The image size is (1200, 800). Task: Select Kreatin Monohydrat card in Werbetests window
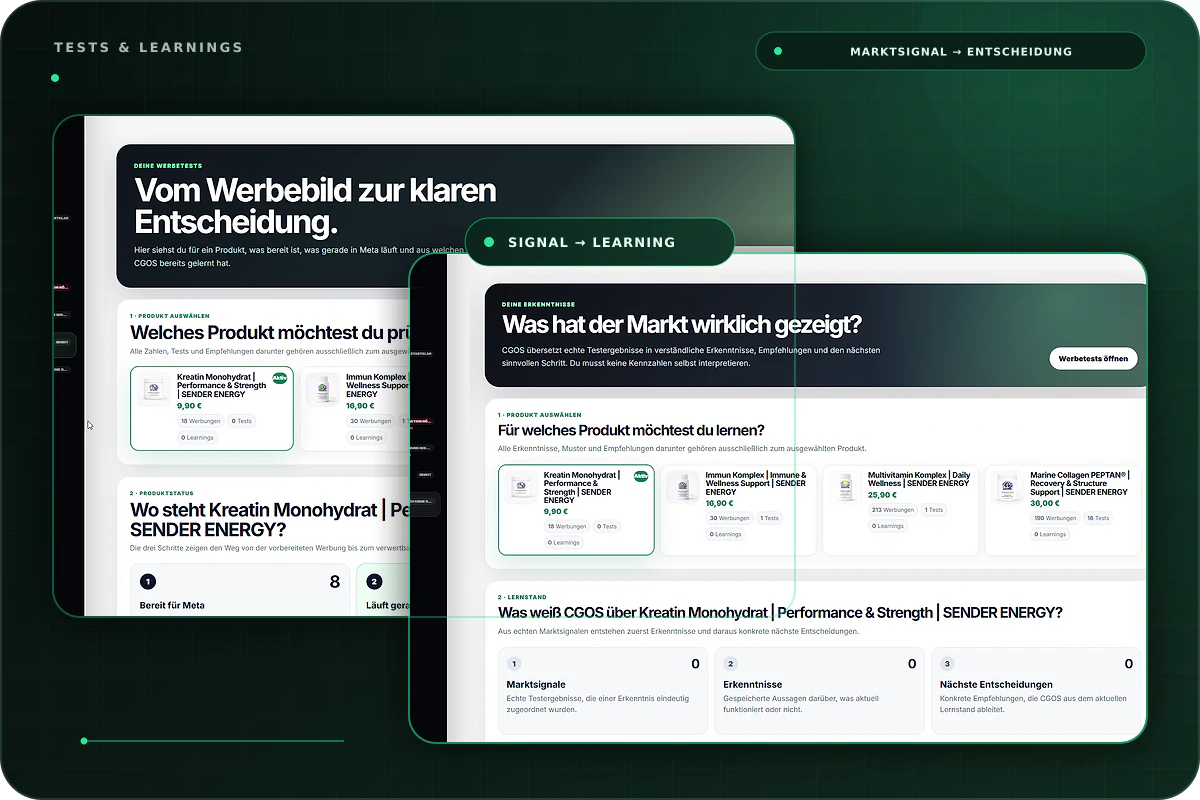click(x=212, y=408)
